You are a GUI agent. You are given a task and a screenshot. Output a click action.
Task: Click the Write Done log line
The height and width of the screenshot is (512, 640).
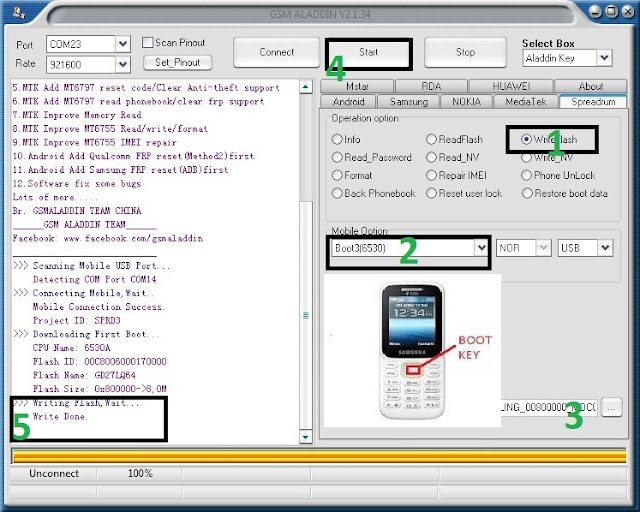(x=60, y=416)
